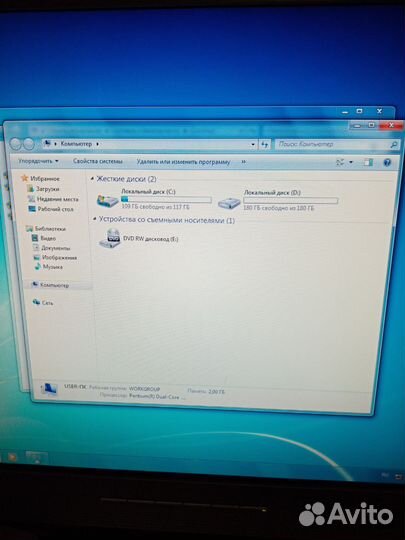The width and height of the screenshot is (405, 540).
Task: Click the Back navigation arrow
Action: coord(16,144)
